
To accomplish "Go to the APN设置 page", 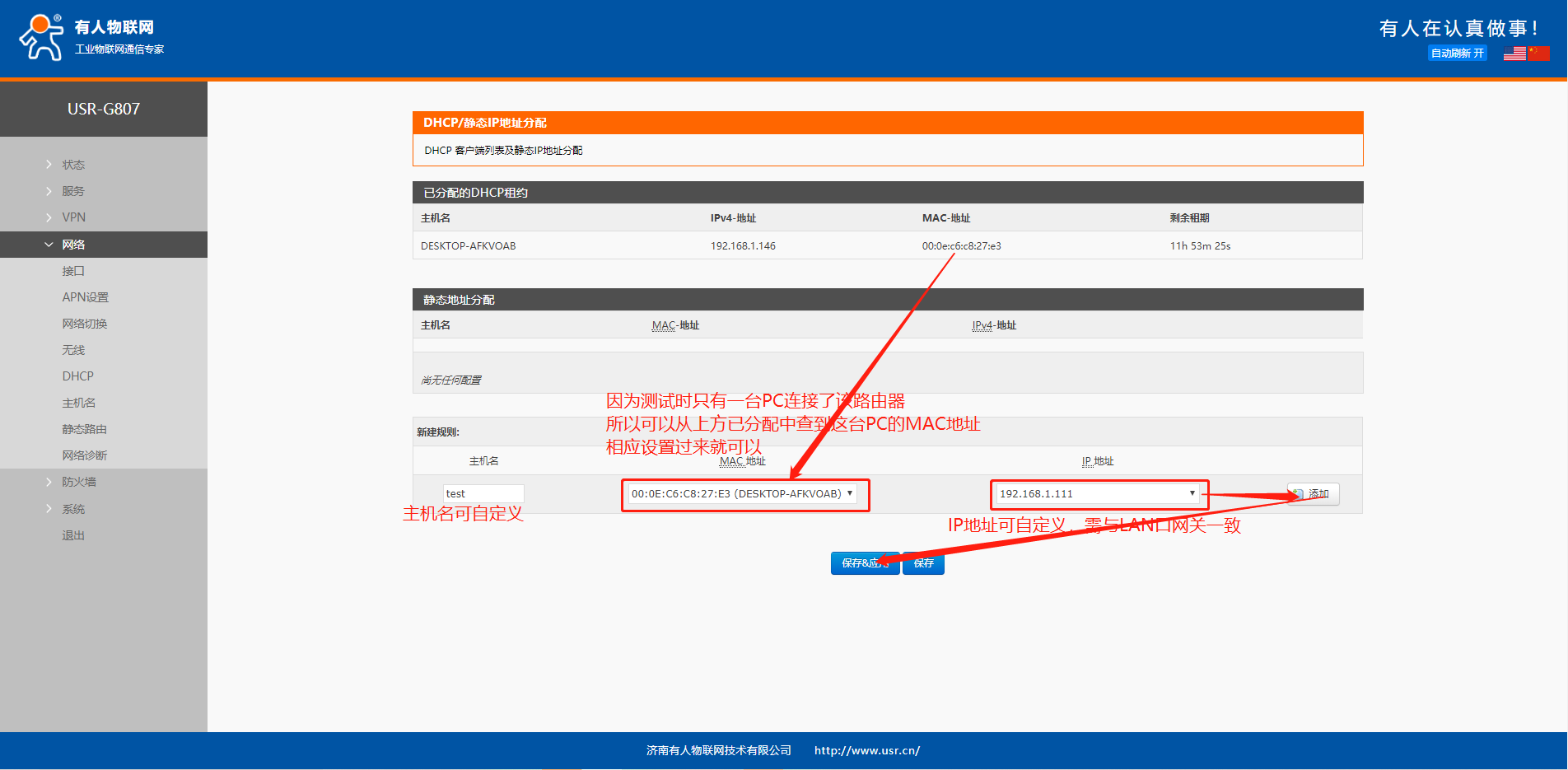I will (x=85, y=297).
